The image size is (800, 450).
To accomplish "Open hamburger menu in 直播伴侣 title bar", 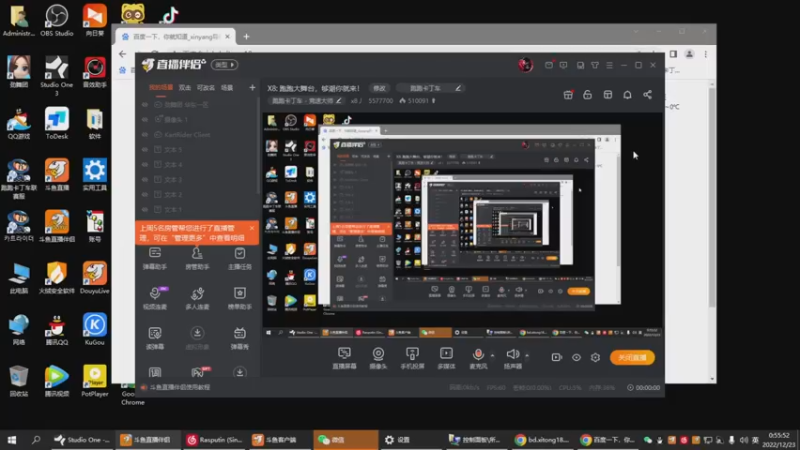I will click(x=609, y=65).
